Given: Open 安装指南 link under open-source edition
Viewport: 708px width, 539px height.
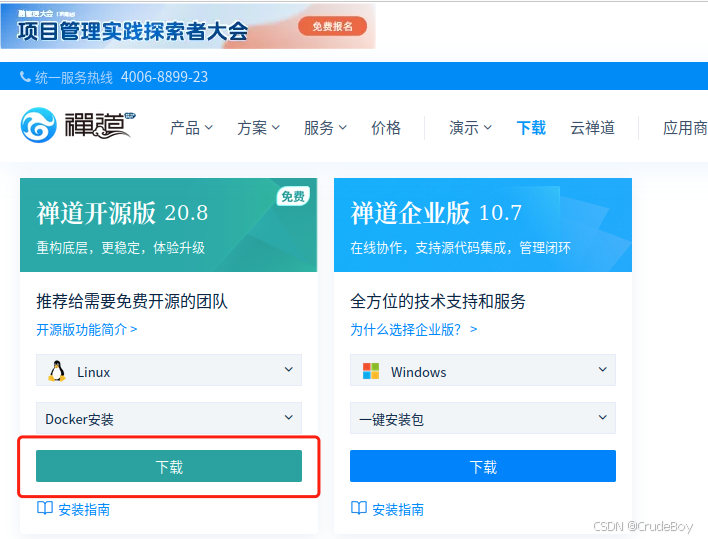Looking at the screenshot, I should (x=84, y=510).
